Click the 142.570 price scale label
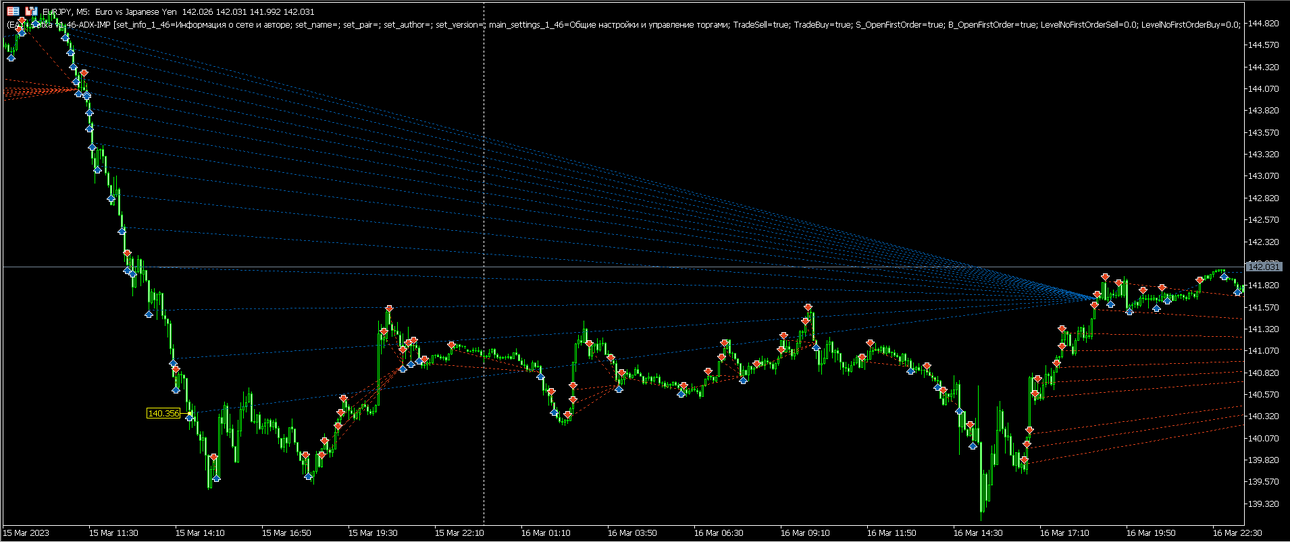The height and width of the screenshot is (542, 1290). tap(1264, 220)
